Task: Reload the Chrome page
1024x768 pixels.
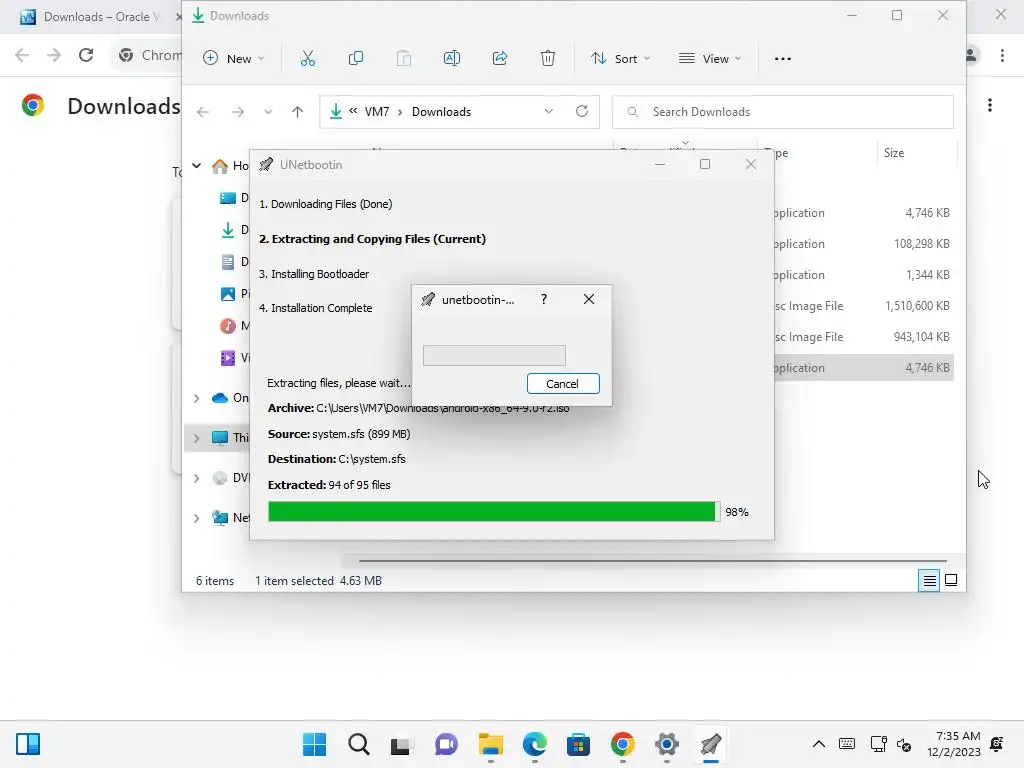Action: [86, 55]
